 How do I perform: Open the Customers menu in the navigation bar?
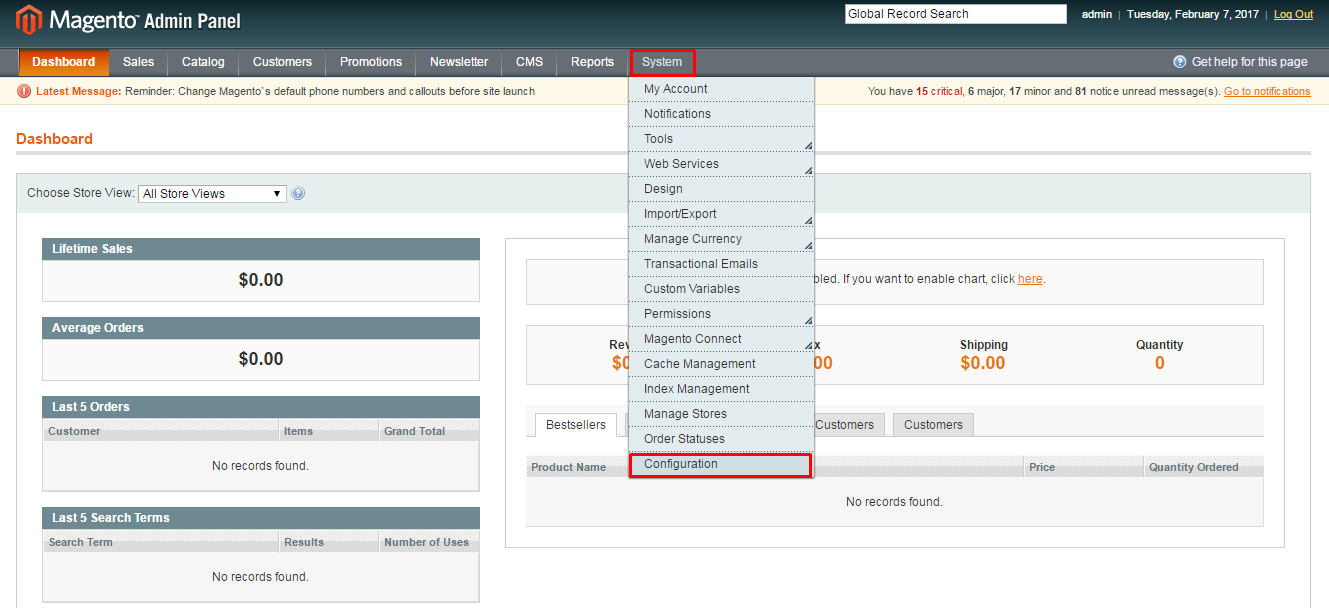pyautogui.click(x=282, y=62)
